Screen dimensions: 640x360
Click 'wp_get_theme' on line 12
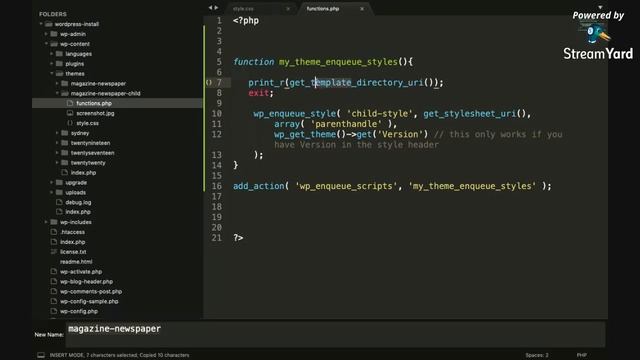tap(305, 134)
